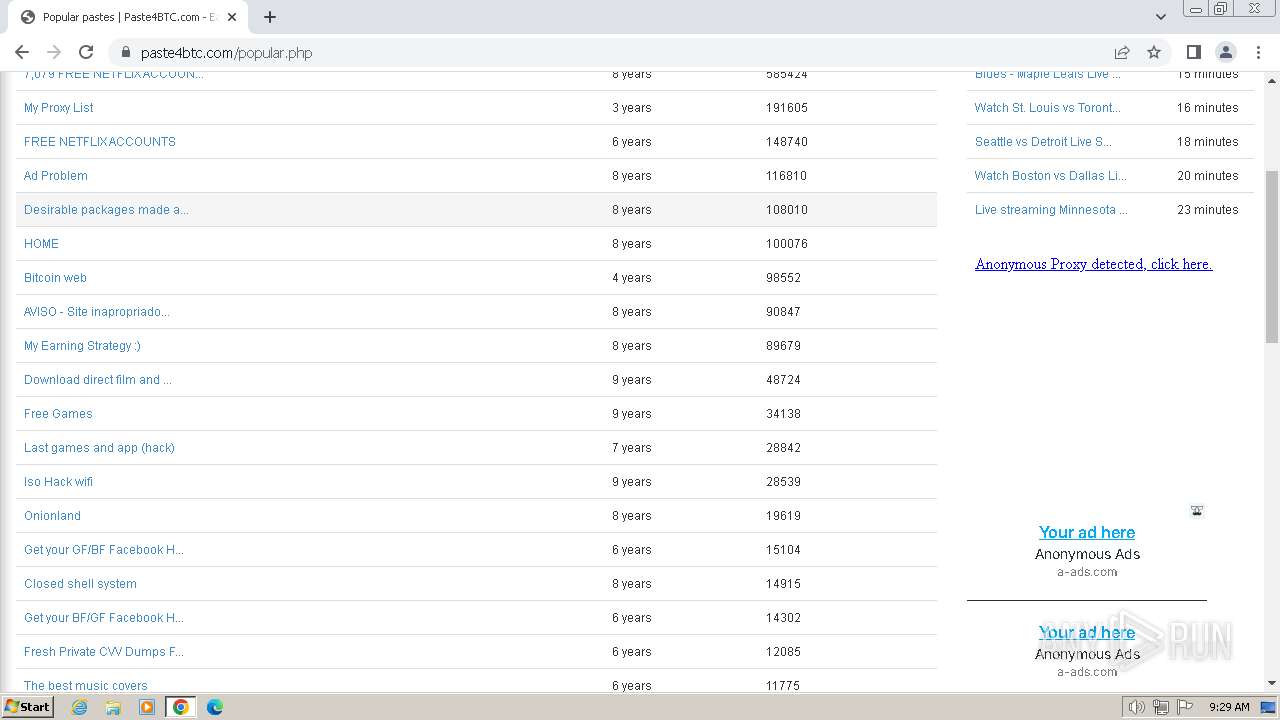The width and height of the screenshot is (1280, 720).
Task: Bookmark this page with the star
Action: click(x=1154, y=52)
